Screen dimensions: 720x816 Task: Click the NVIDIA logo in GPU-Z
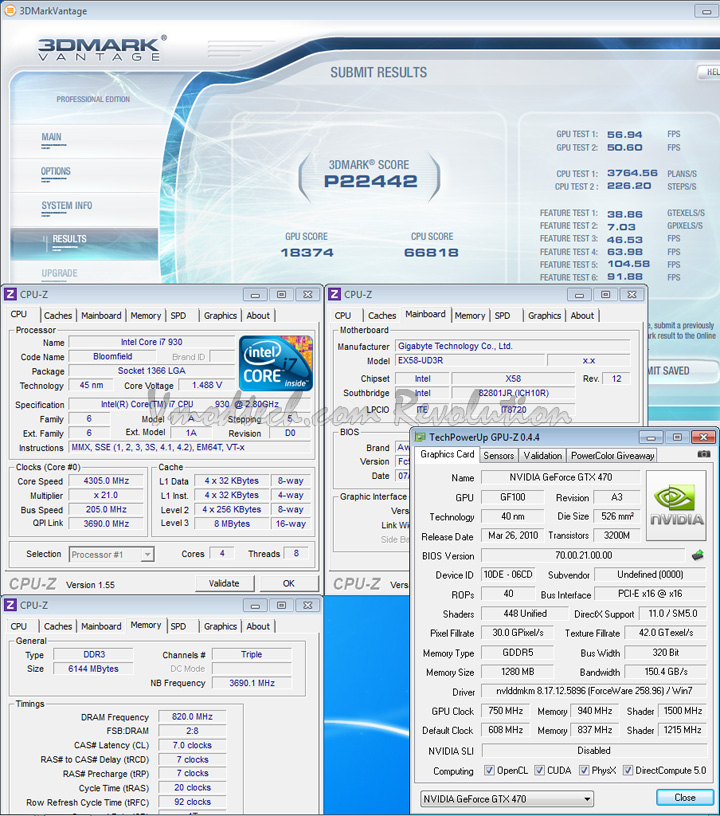point(676,505)
